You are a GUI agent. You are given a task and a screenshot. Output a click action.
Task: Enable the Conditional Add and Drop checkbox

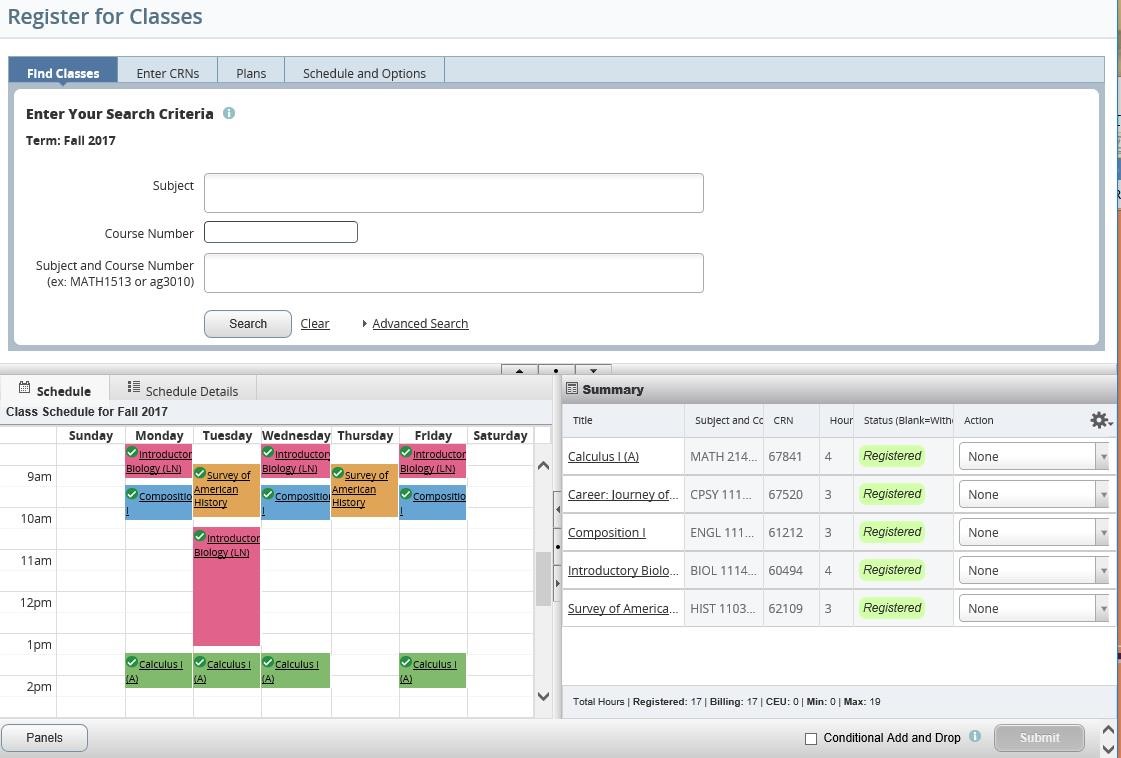[811, 738]
